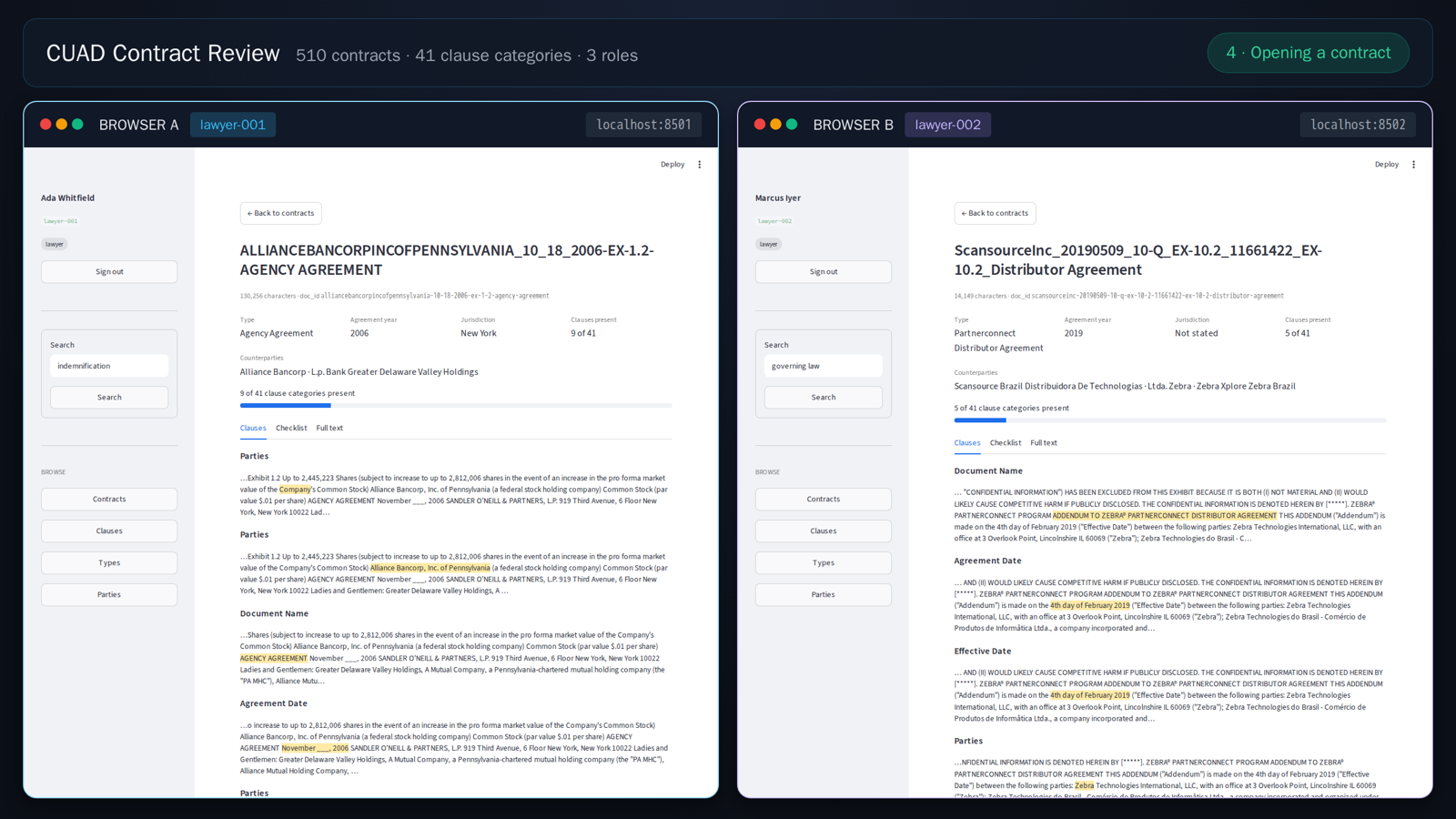
Task: Click Deploy in Browser A
Action: 672,165
